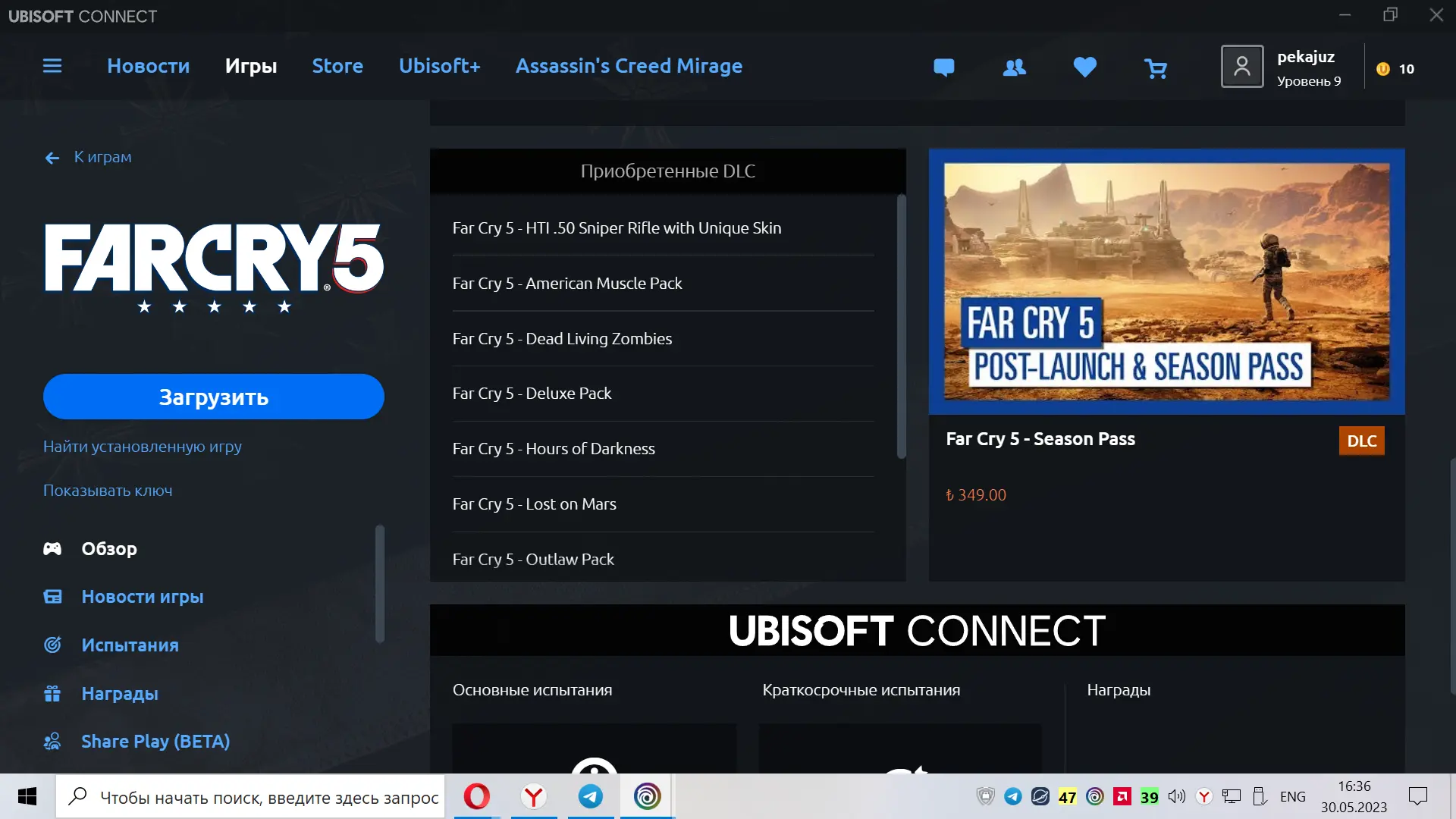
Task: Switch to Игры tab
Action: [251, 66]
